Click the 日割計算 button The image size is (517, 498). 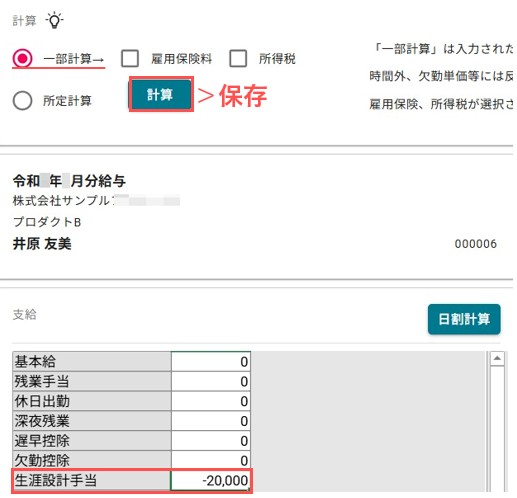(x=464, y=319)
